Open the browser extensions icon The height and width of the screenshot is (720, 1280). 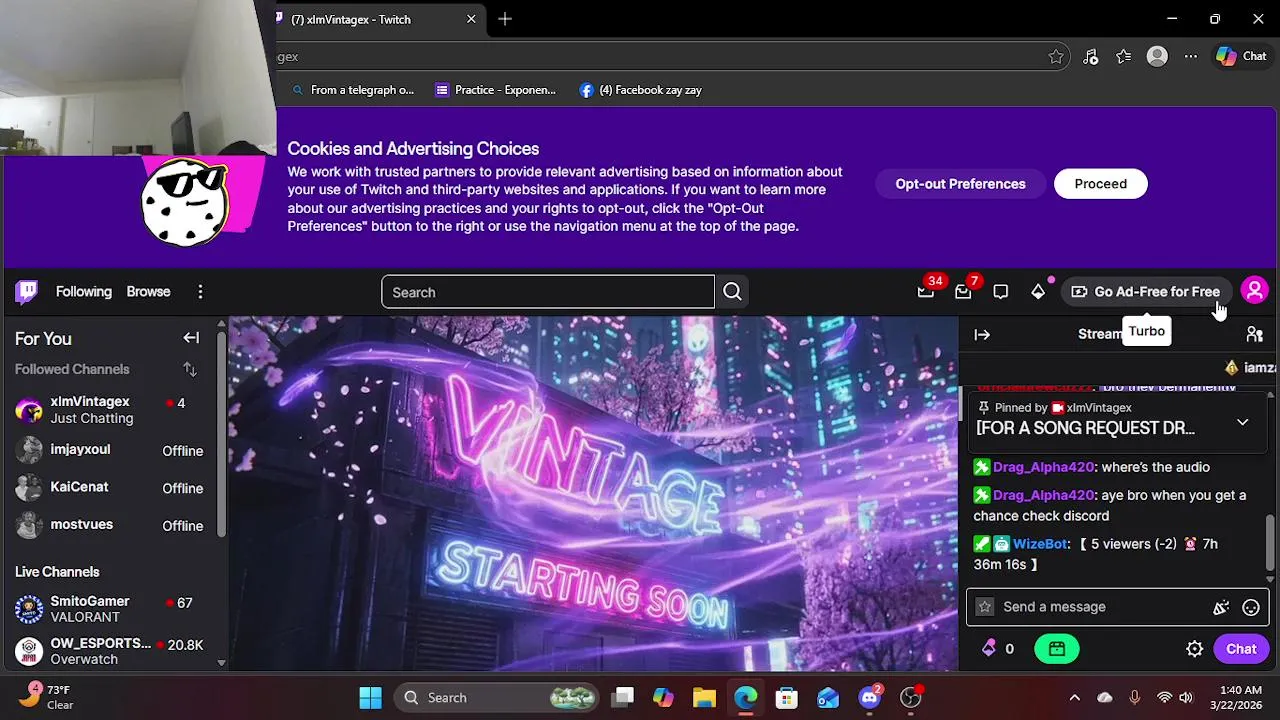click(x=1091, y=57)
